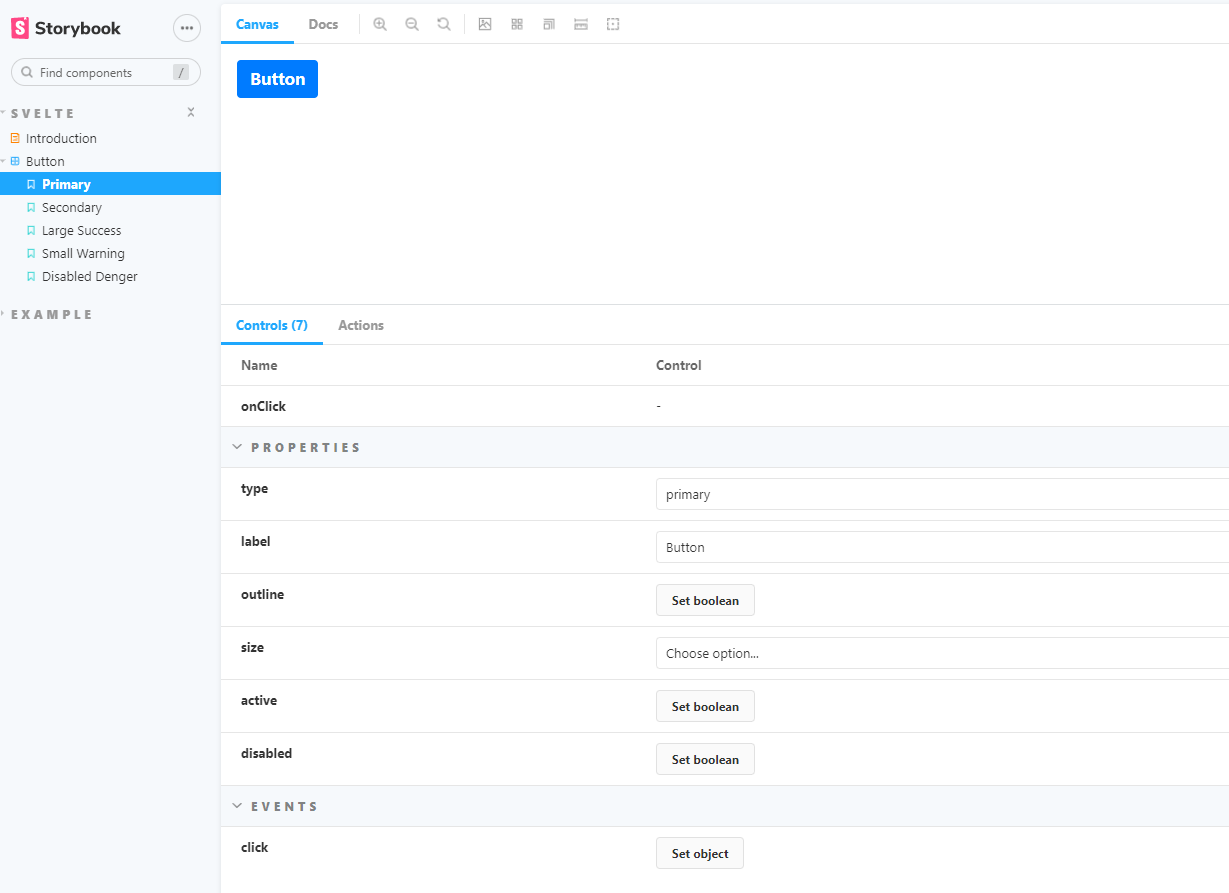Image resolution: width=1229 pixels, height=893 pixels.
Task: Select the Primary story
Action: [110, 184]
